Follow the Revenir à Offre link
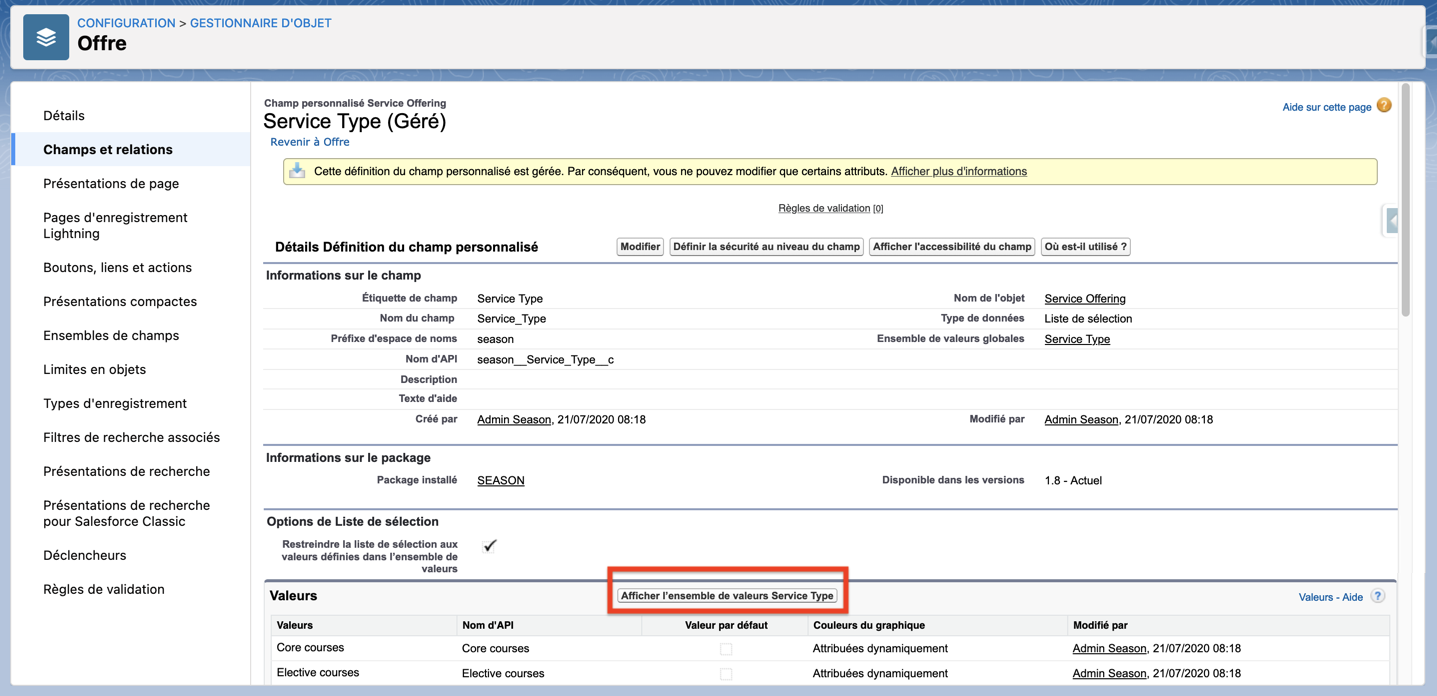Viewport: 1437px width, 696px height. click(310, 142)
